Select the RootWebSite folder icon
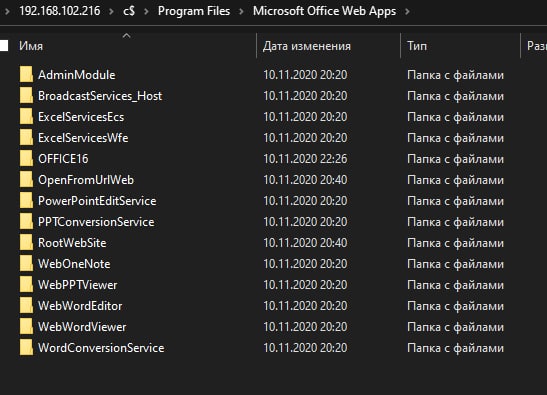Screen dimensions: 547x395 click(x=26, y=243)
